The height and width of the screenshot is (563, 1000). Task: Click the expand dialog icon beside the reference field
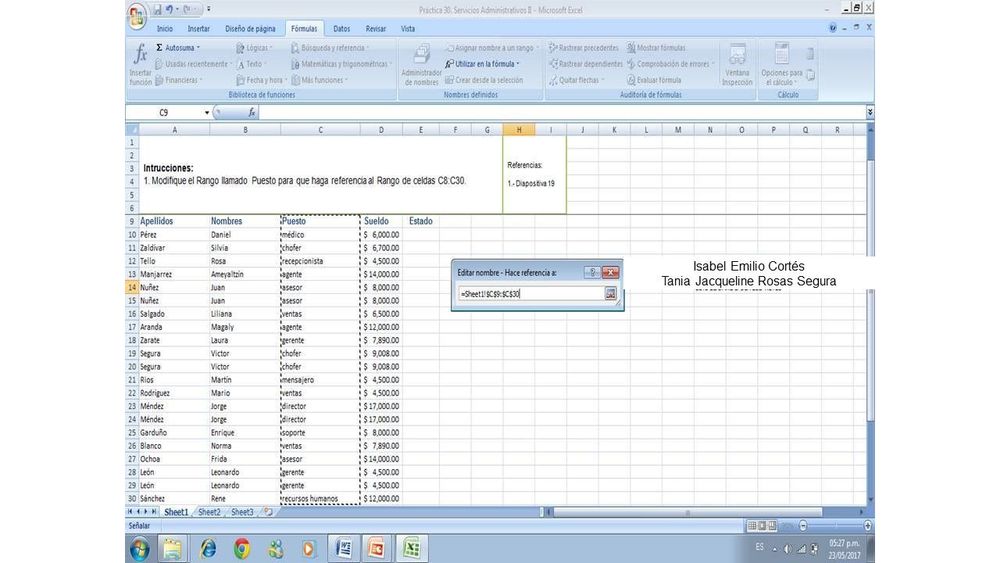click(x=610, y=294)
